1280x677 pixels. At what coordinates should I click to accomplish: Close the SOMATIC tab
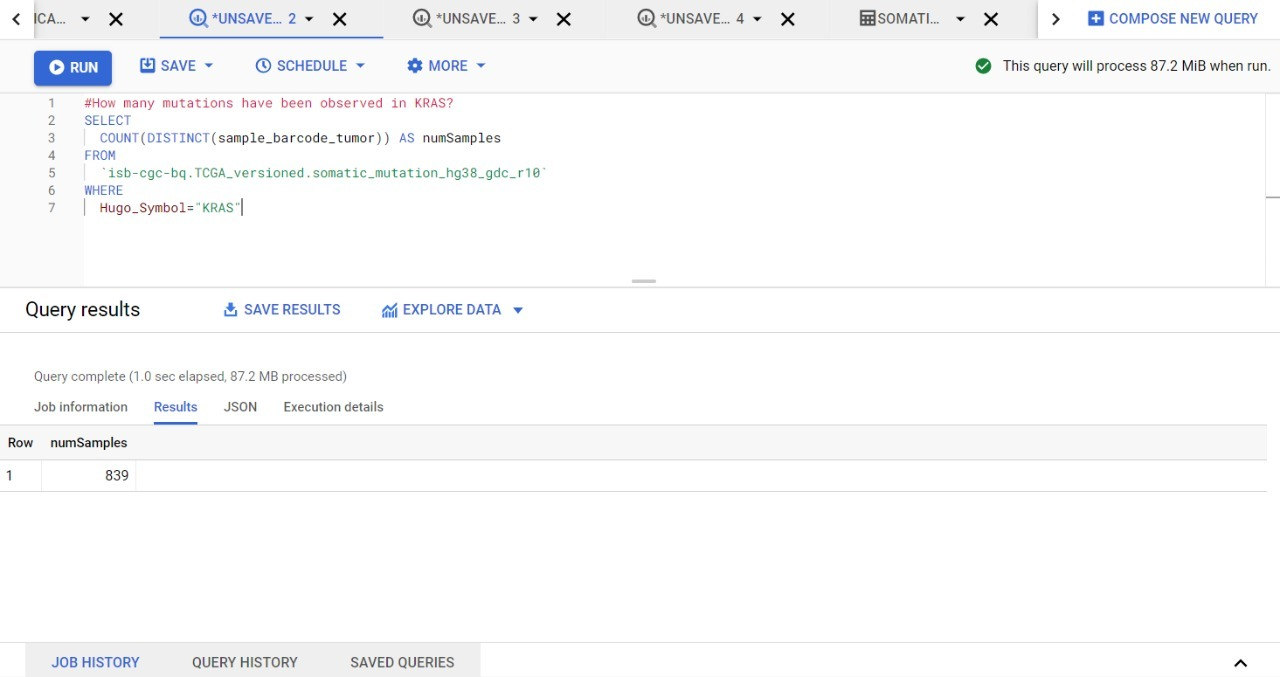(x=991, y=18)
